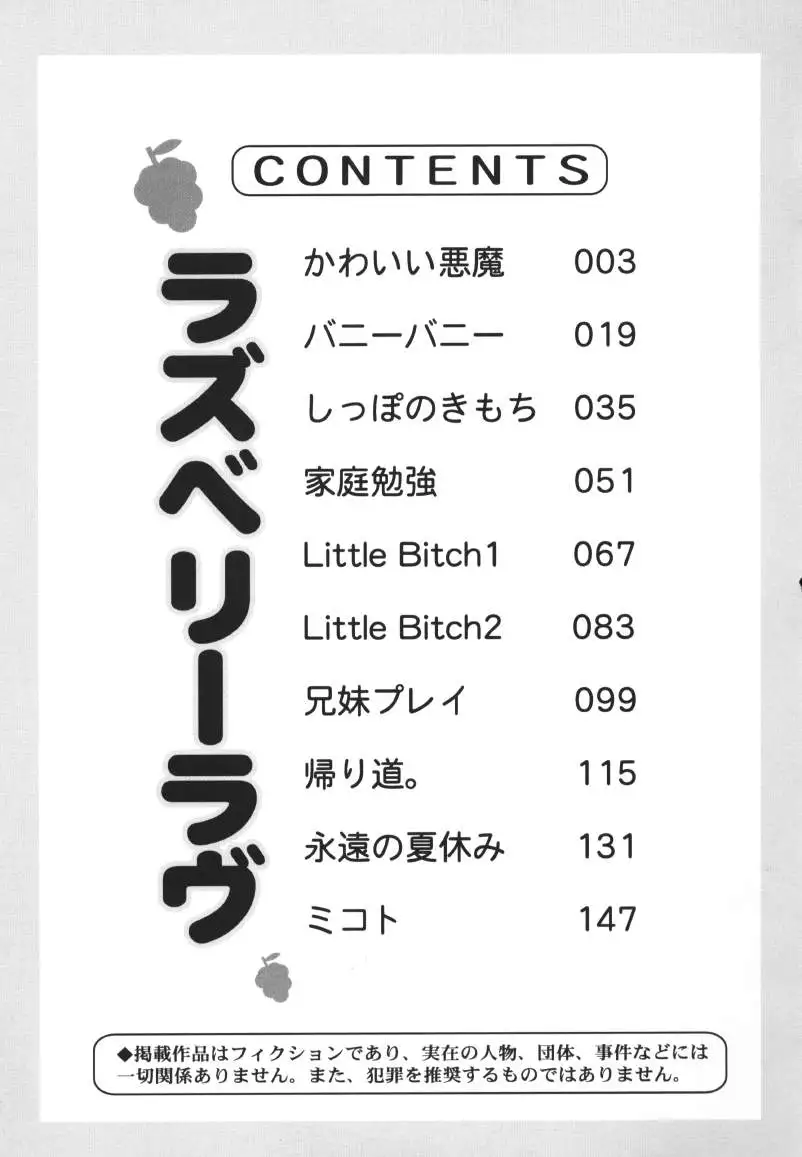Click page number 147
The image size is (802, 1157).
point(607,920)
